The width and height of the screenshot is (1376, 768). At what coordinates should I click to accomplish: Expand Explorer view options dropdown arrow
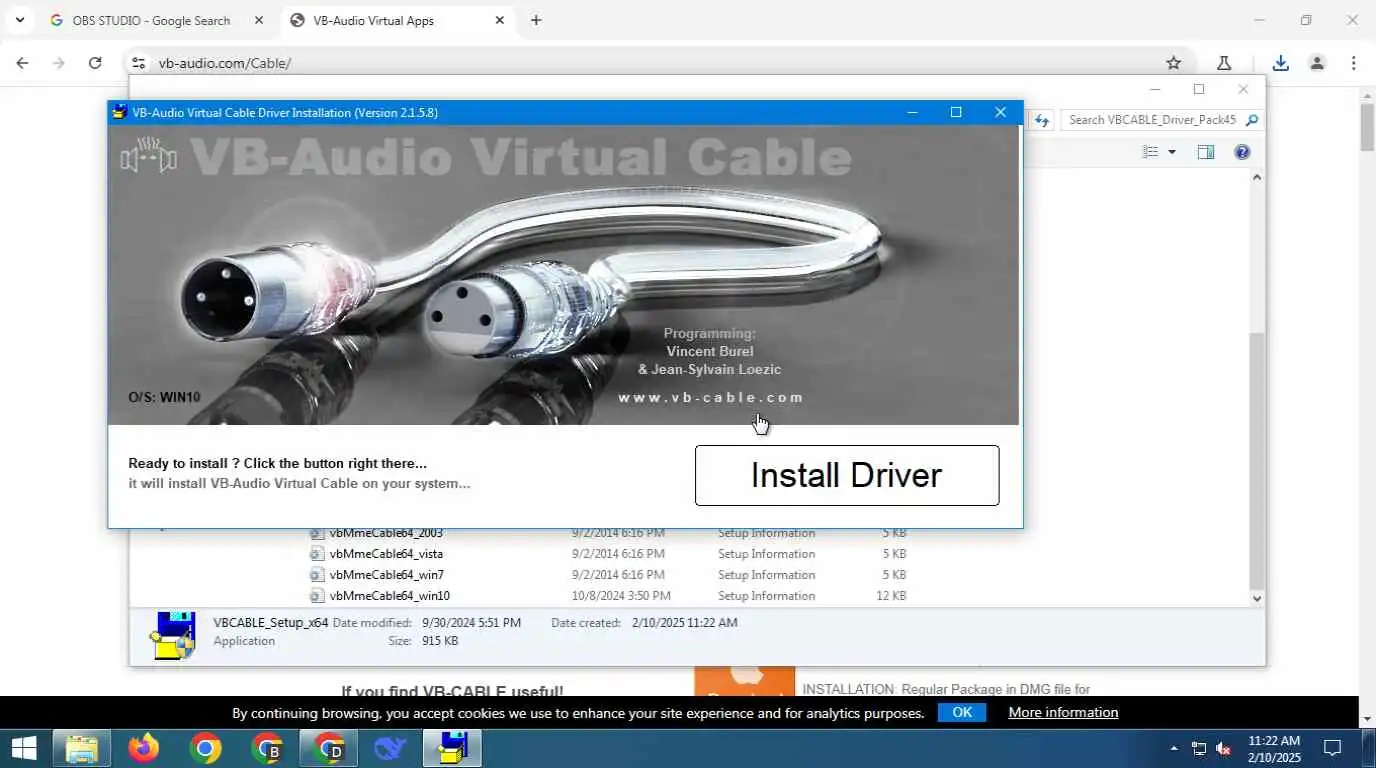point(1172,152)
